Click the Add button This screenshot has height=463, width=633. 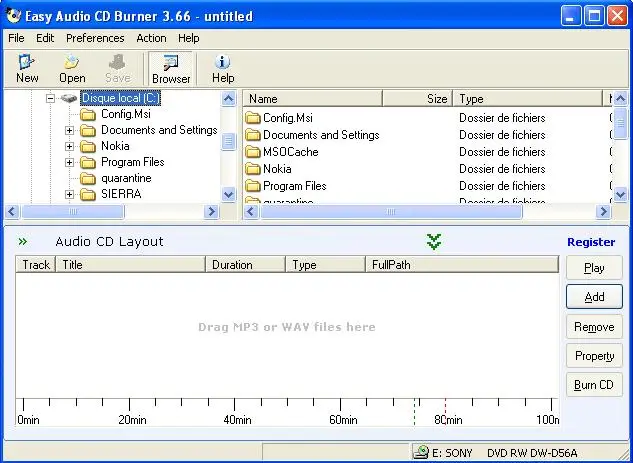pyautogui.click(x=594, y=297)
